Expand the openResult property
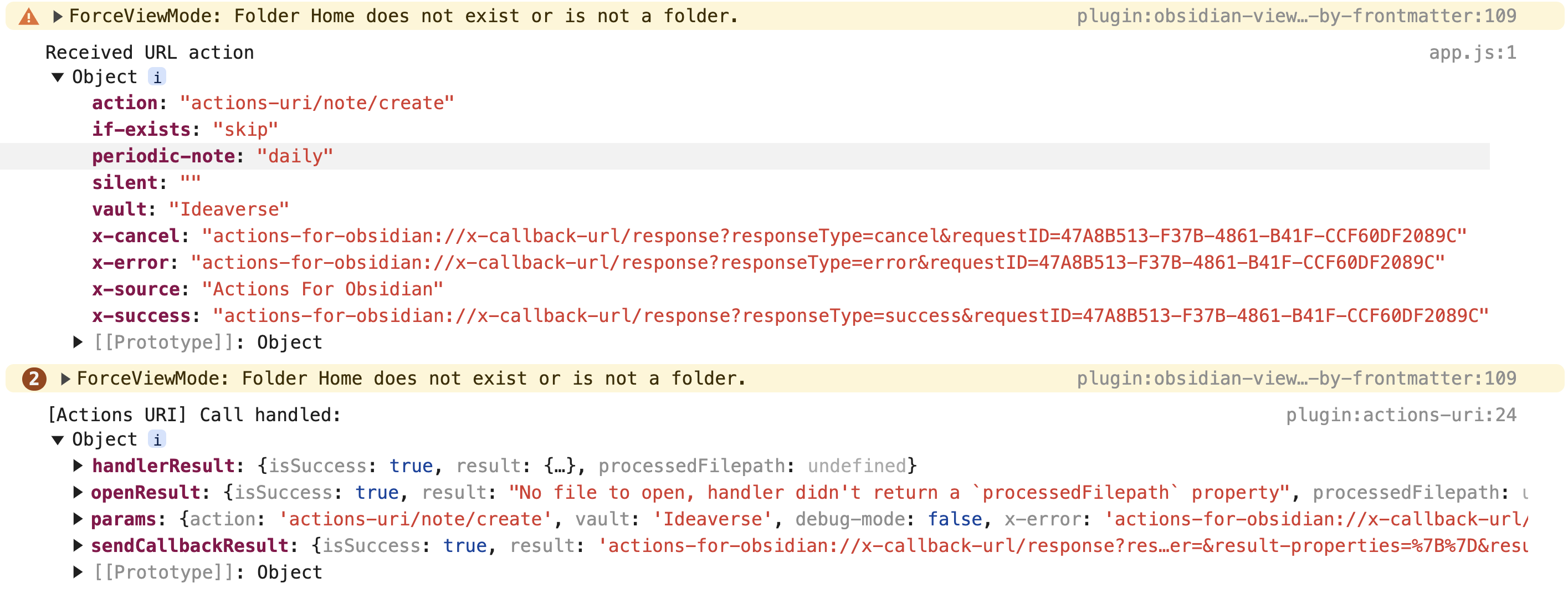The image size is (1568, 593). pos(78,493)
